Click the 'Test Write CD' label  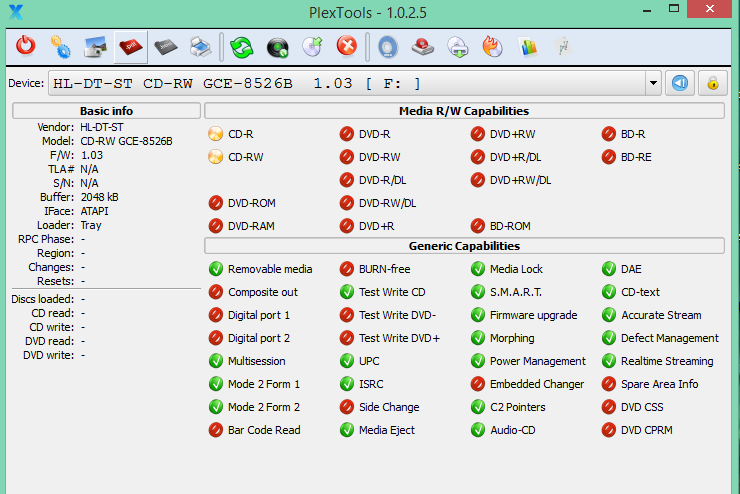[392, 292]
